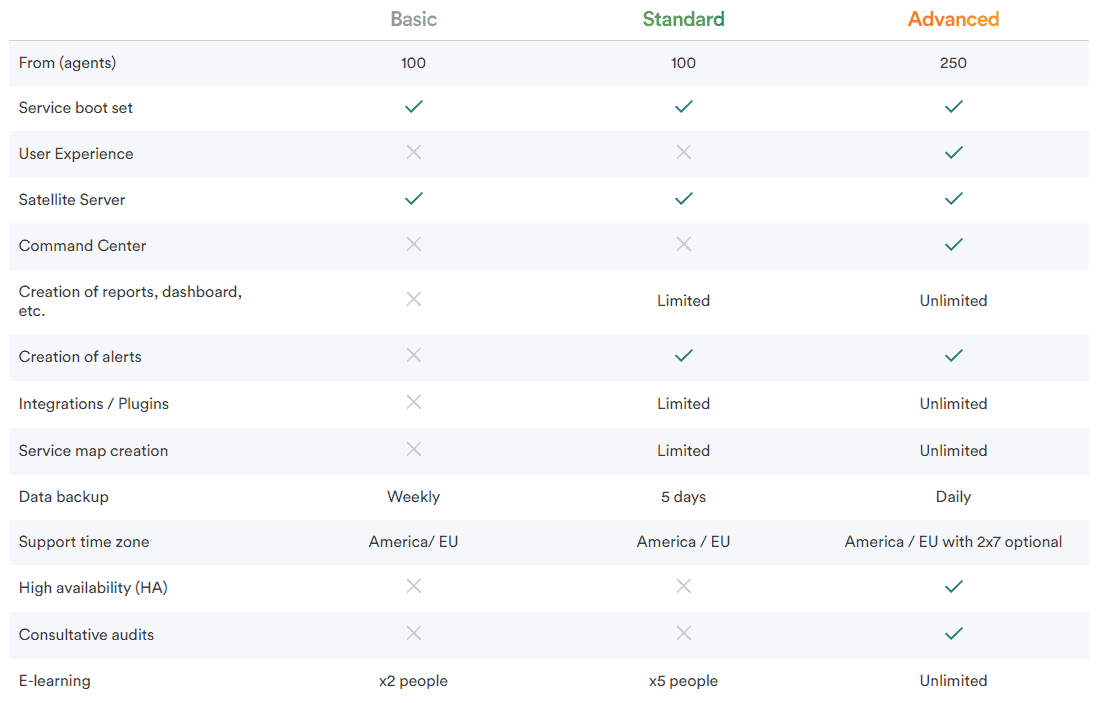Click the Data backup row label
This screenshot has height=703, width=1097.
pos(64,497)
